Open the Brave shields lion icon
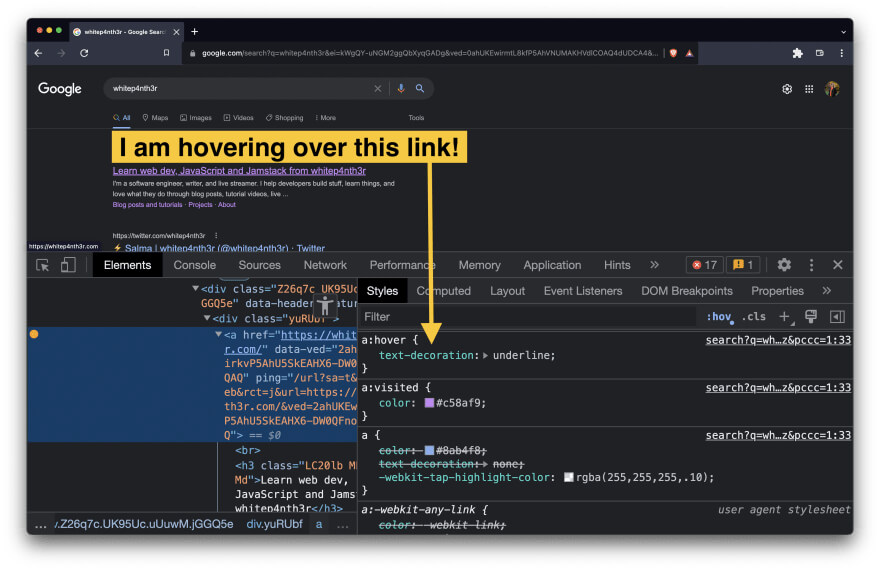Image resolution: width=880 pixels, height=570 pixels. point(673,53)
